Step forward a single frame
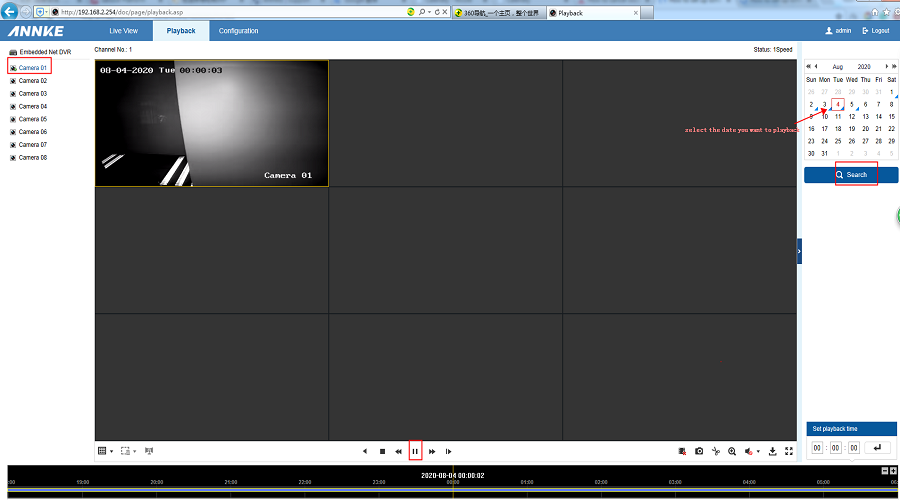 point(448,451)
